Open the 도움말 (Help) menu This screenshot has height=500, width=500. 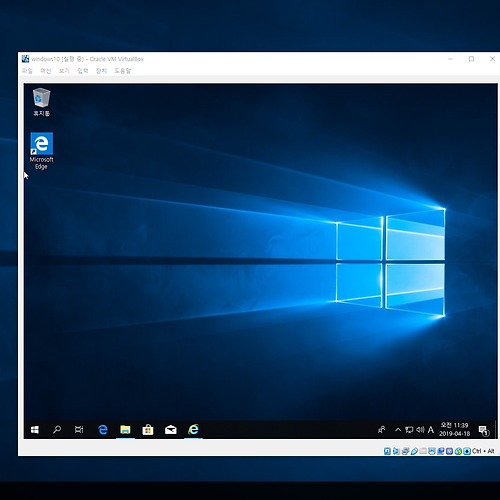pos(122,71)
